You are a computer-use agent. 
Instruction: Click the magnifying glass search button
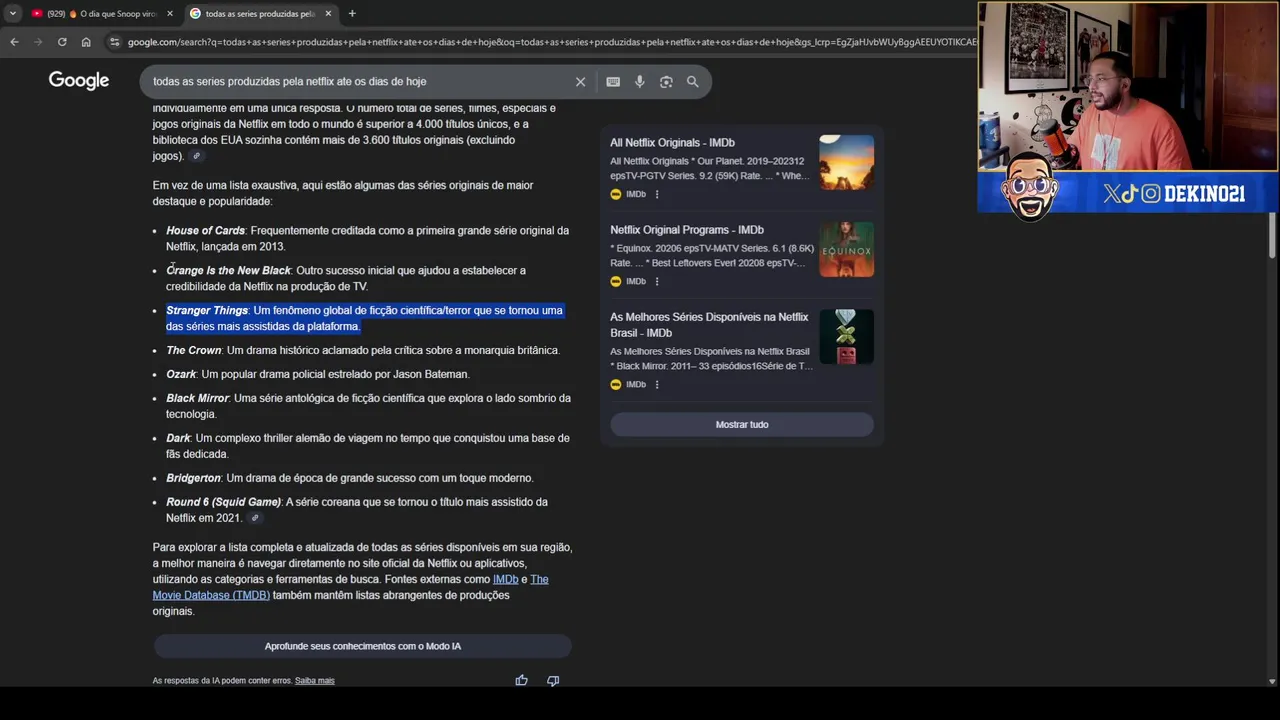(693, 82)
